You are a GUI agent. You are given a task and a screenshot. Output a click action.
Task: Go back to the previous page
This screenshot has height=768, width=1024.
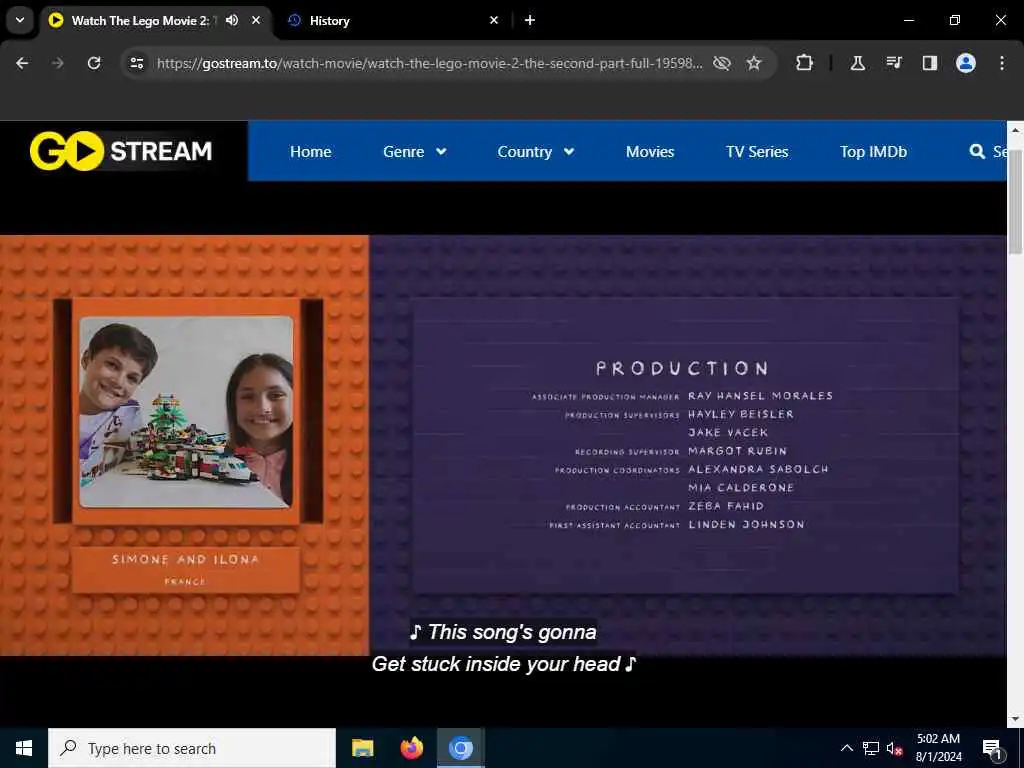(22, 63)
